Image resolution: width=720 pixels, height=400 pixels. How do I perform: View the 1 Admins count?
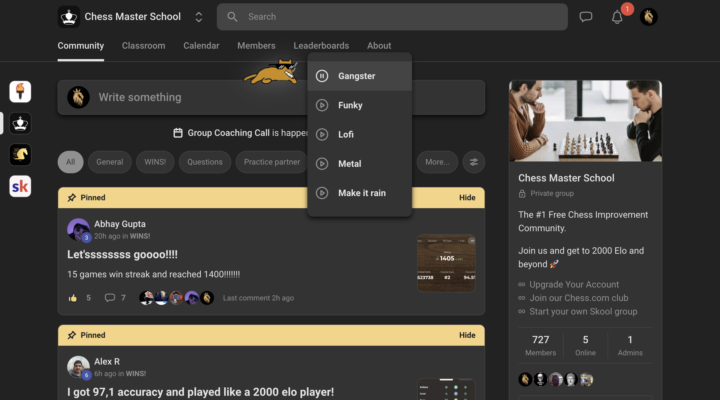(630, 345)
